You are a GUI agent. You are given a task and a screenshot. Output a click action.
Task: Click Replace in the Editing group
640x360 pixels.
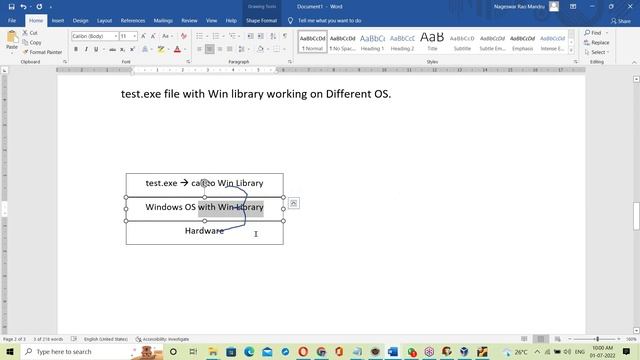(x=596, y=42)
